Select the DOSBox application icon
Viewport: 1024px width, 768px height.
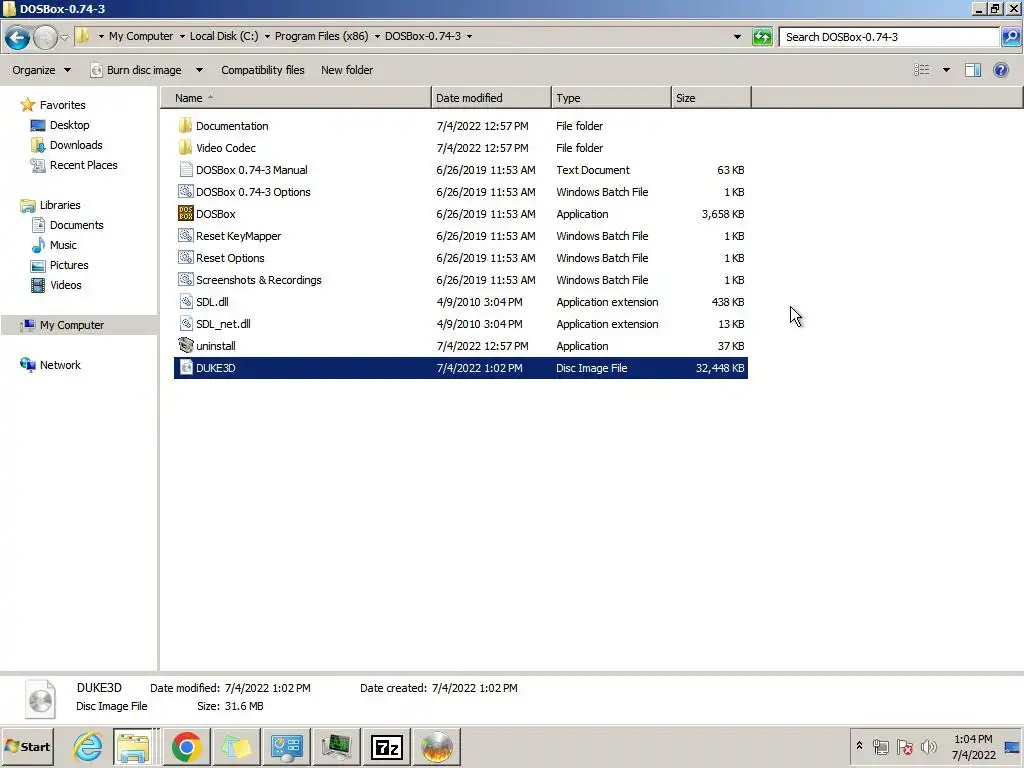click(185, 214)
